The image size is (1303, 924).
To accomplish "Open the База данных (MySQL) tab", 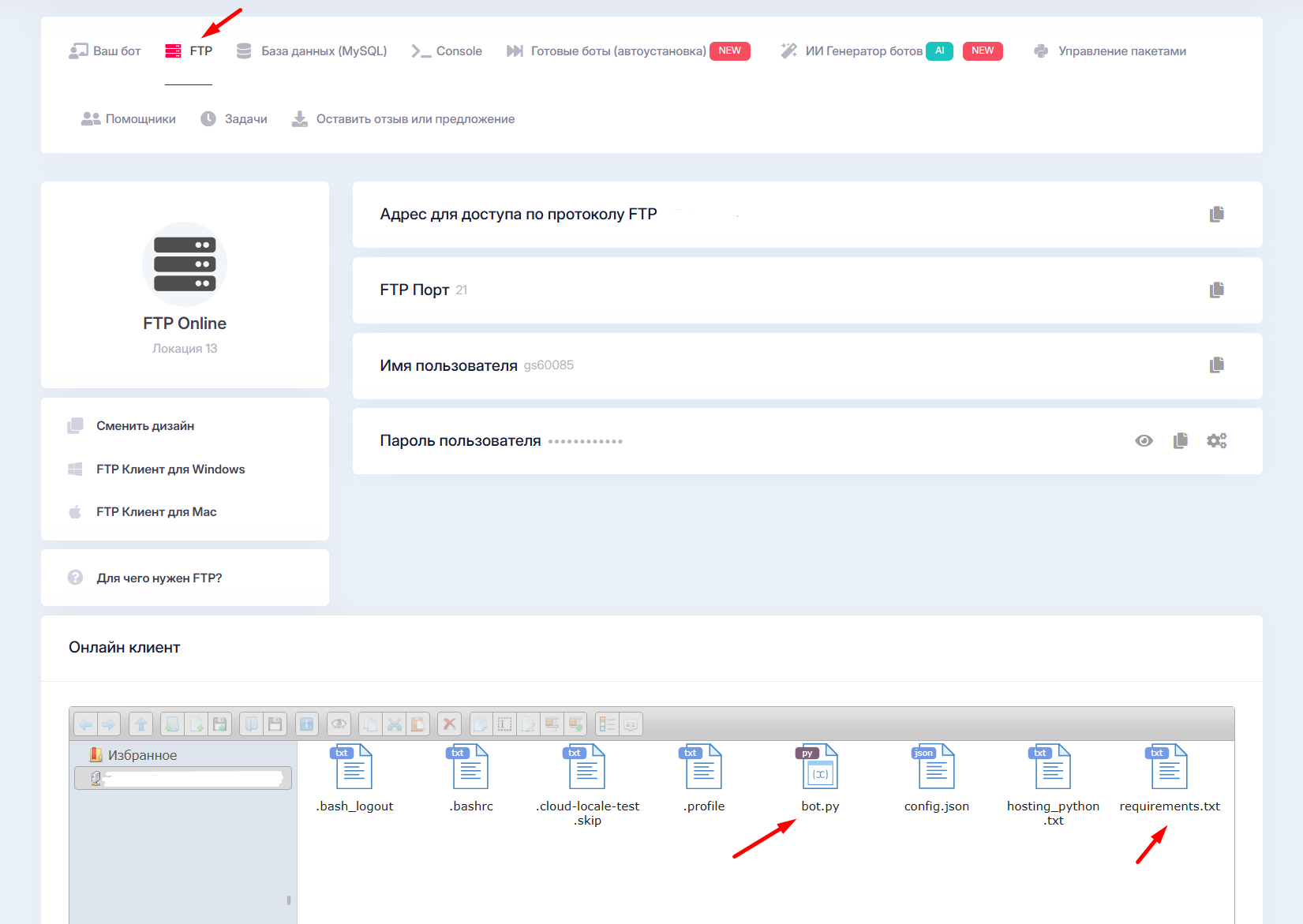I will point(323,51).
